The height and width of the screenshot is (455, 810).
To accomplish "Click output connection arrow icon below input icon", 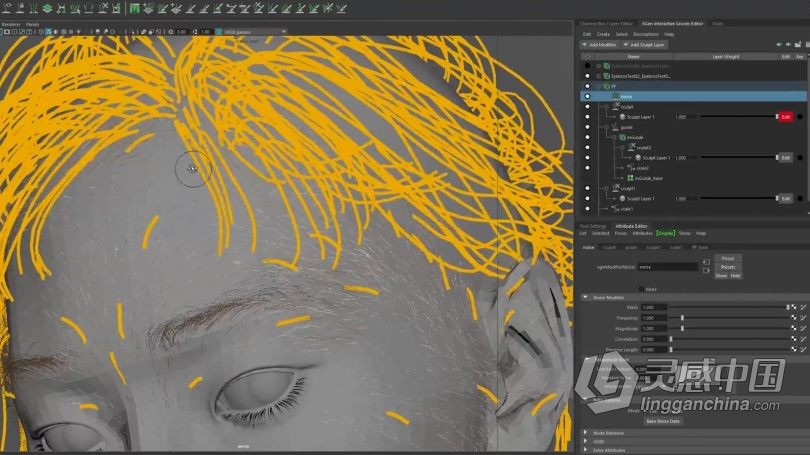I will click(x=706, y=271).
